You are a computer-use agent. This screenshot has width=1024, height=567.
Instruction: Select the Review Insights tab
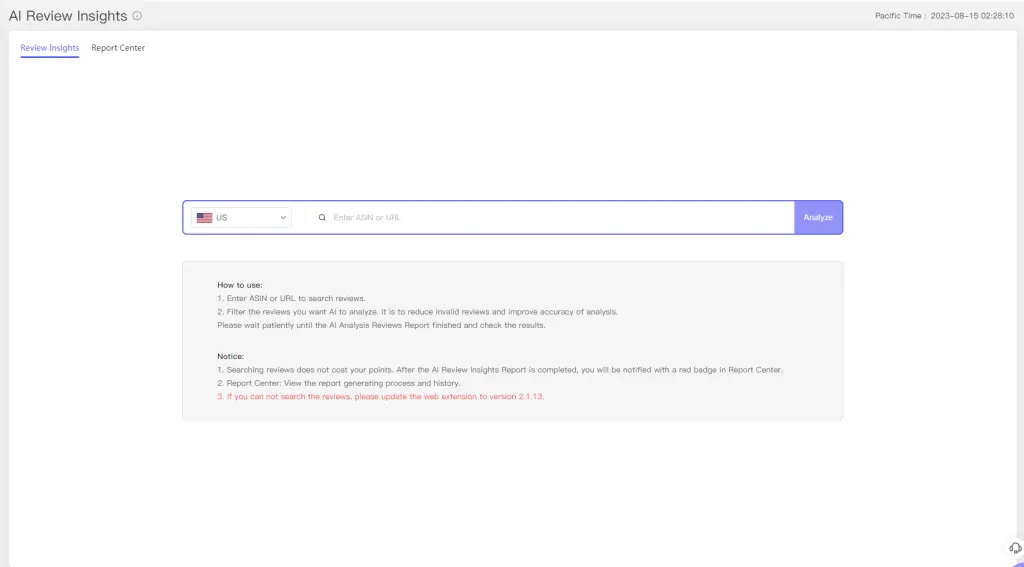(50, 48)
